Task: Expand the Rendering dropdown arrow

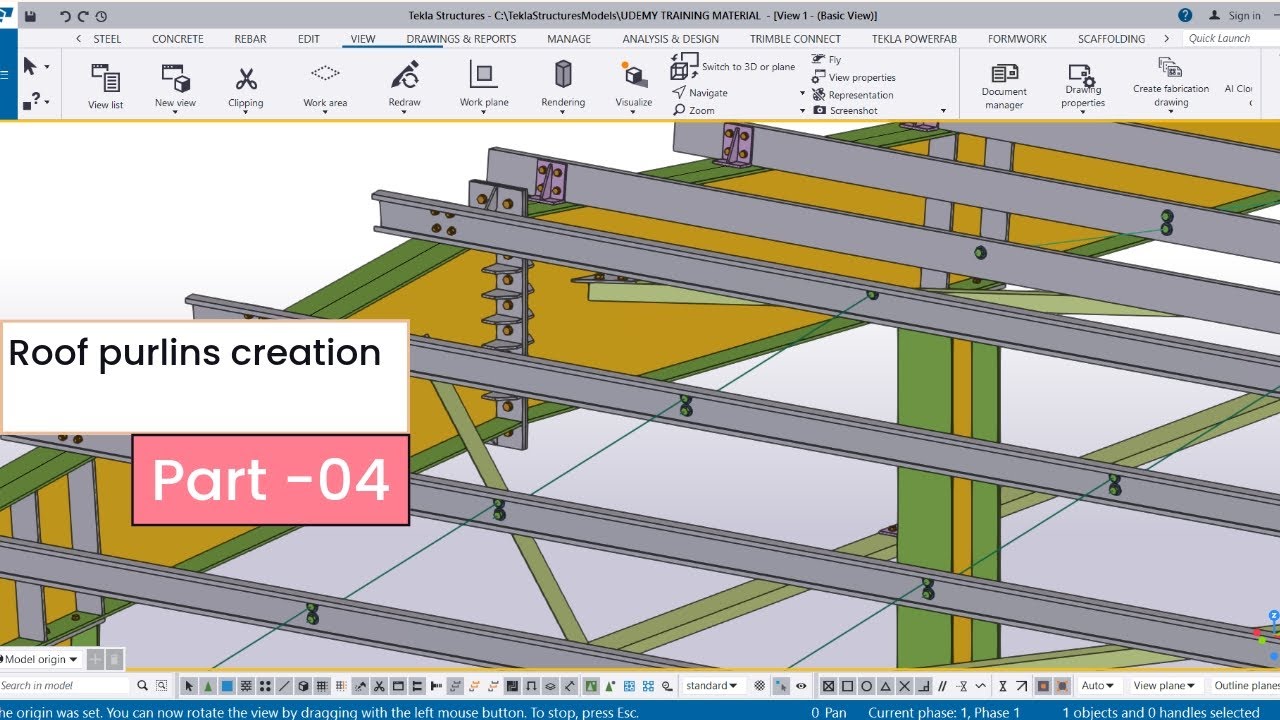Action: pyautogui.click(x=563, y=112)
